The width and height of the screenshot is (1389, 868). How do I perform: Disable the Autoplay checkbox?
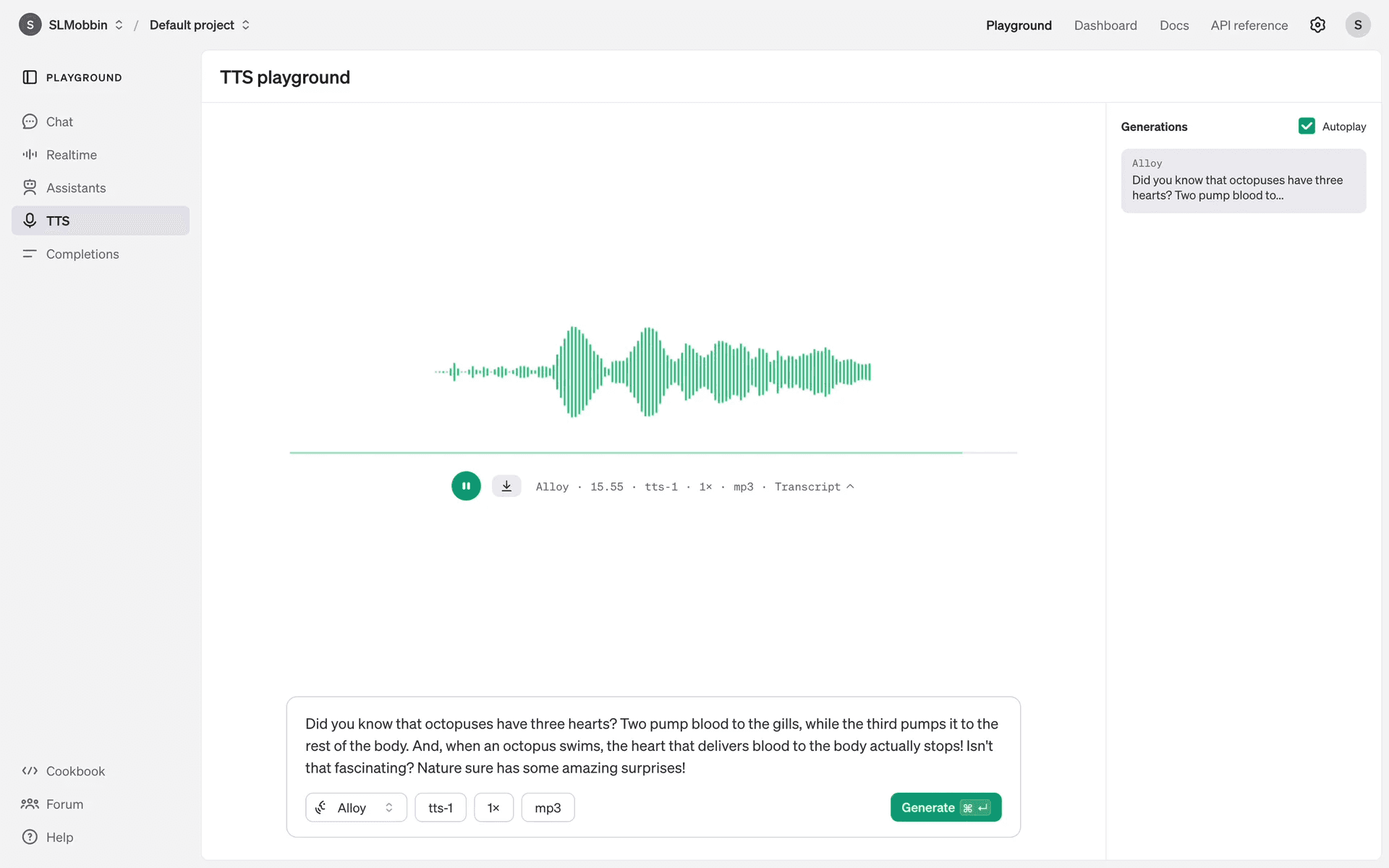point(1307,127)
